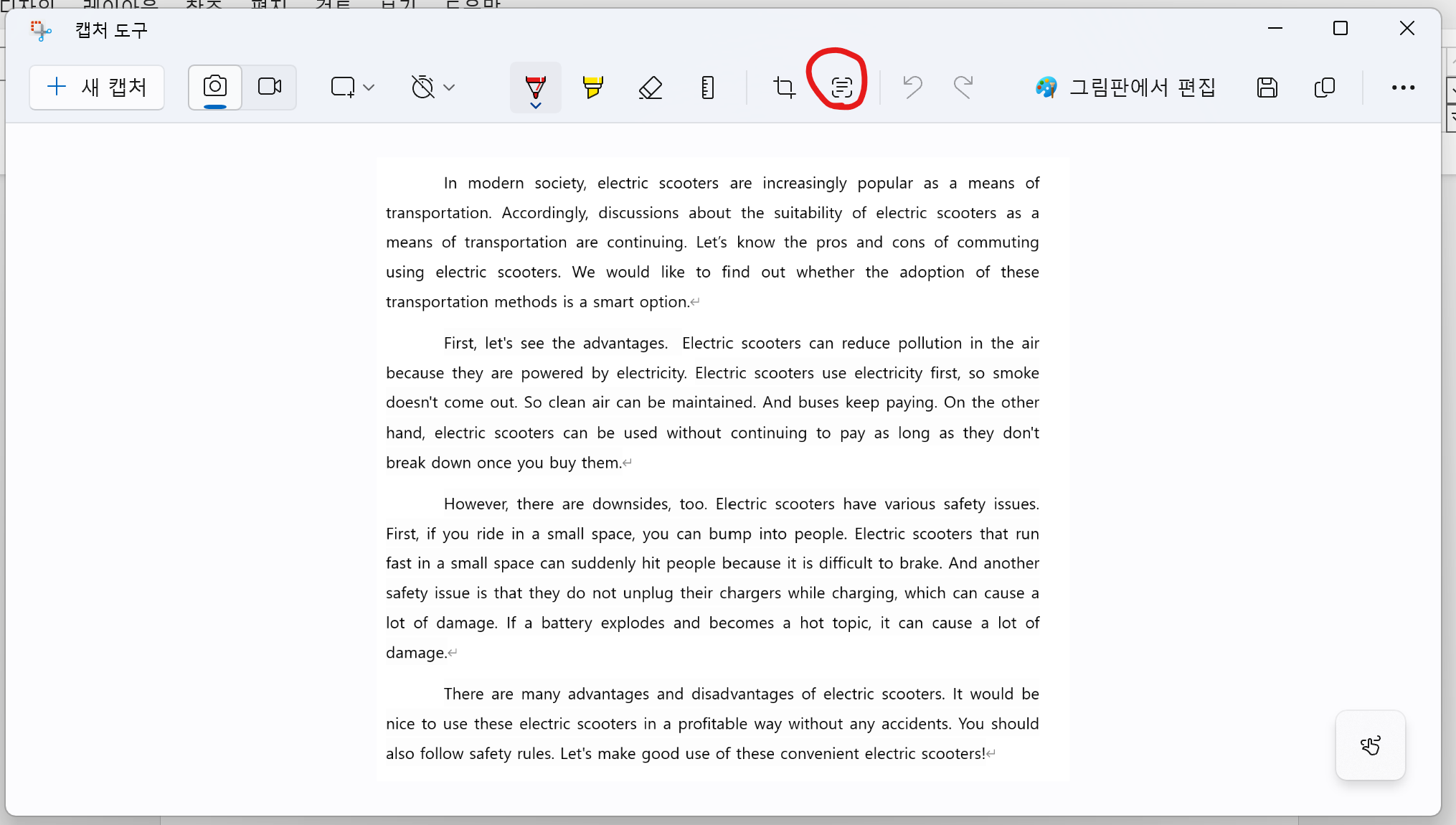The image size is (1456, 825).
Task: Switch to photo snip mode
Action: 215,87
